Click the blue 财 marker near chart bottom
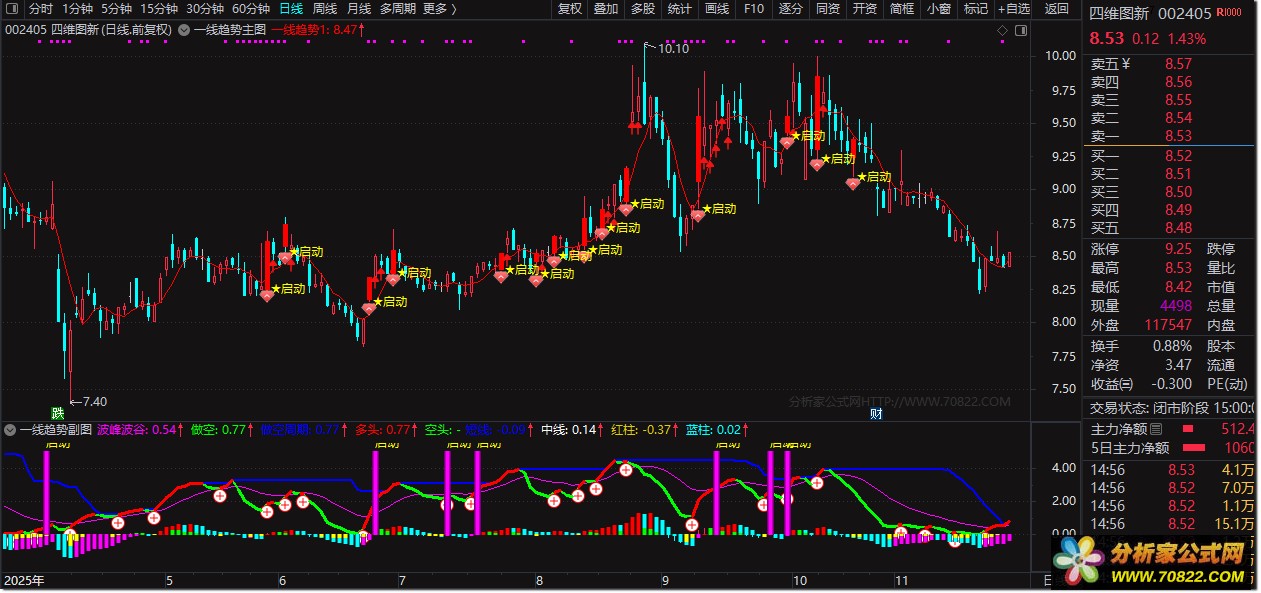The height and width of the screenshot is (593, 1261). click(876, 413)
